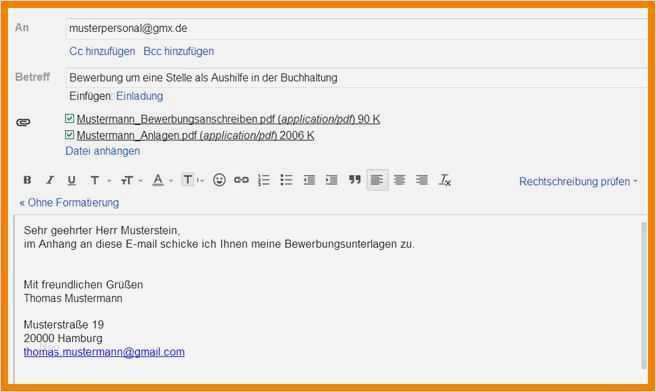Click the line 'Sehr geehrter Herr Musterstein,'

pyautogui.click(x=102, y=231)
